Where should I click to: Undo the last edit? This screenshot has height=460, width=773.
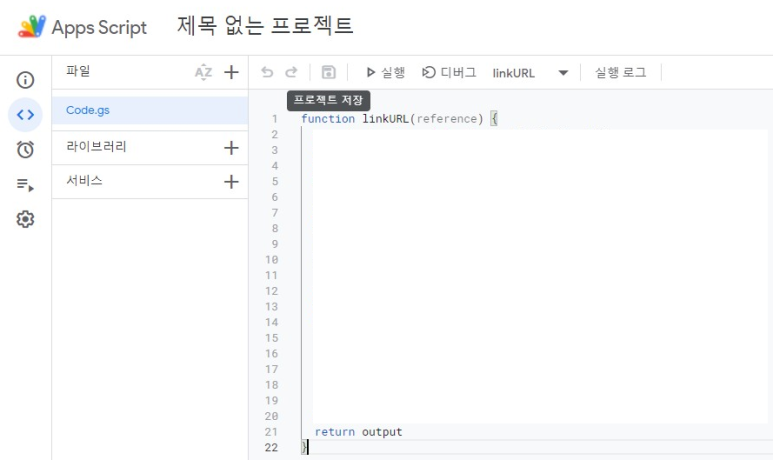(267, 72)
